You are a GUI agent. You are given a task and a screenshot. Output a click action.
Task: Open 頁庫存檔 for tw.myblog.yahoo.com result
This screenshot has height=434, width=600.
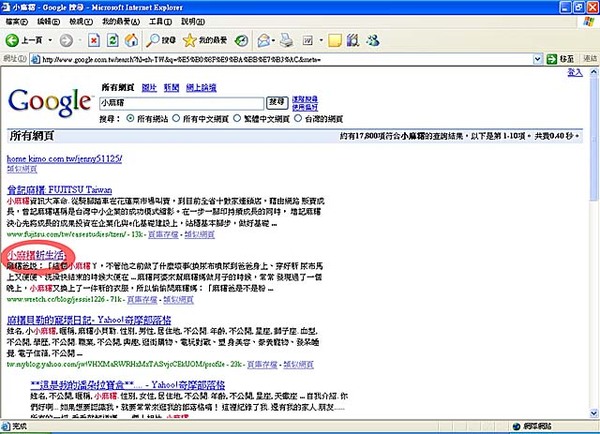coord(262,364)
